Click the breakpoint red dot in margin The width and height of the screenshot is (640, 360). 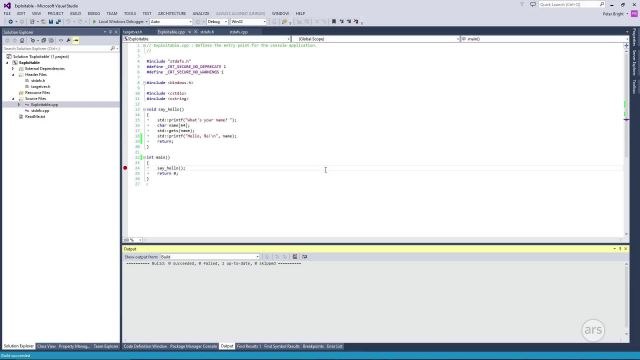click(125, 168)
